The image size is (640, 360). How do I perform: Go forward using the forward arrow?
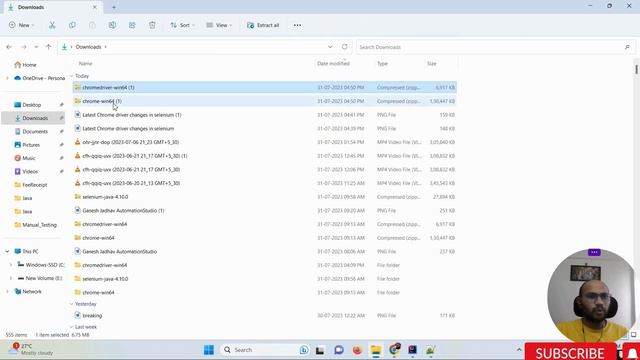(24, 47)
